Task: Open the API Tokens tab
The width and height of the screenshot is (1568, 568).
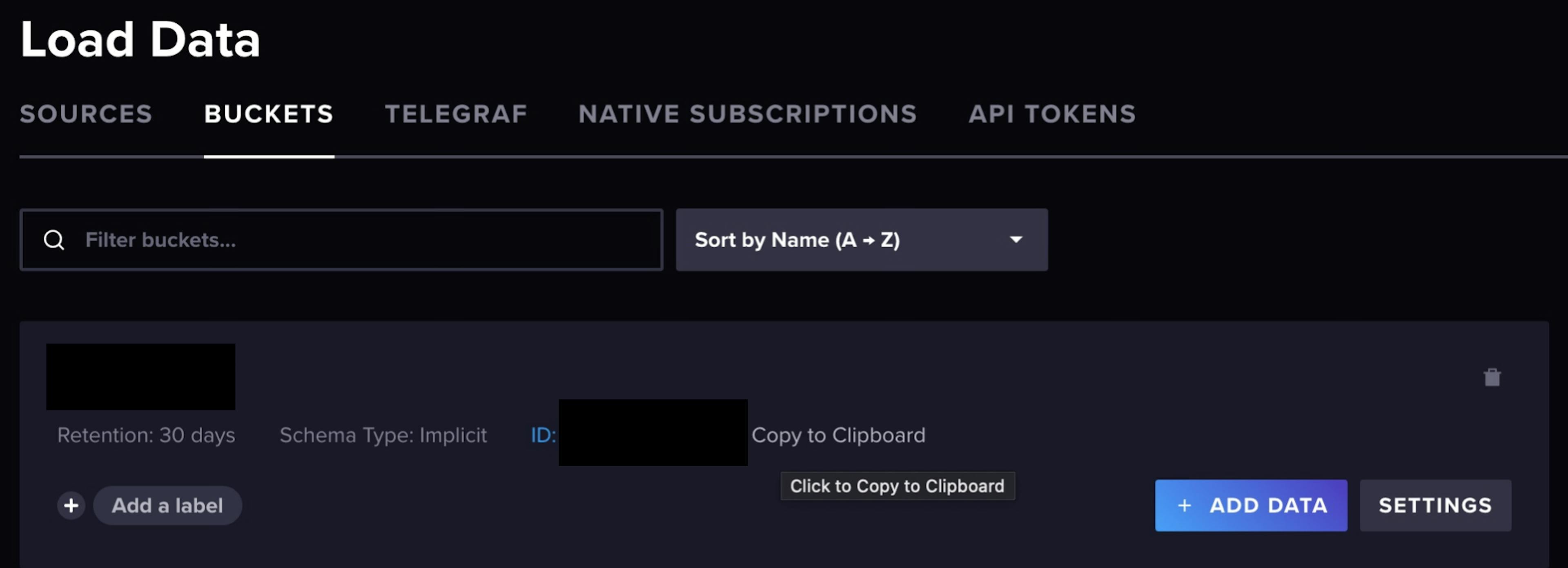Action: [1052, 114]
